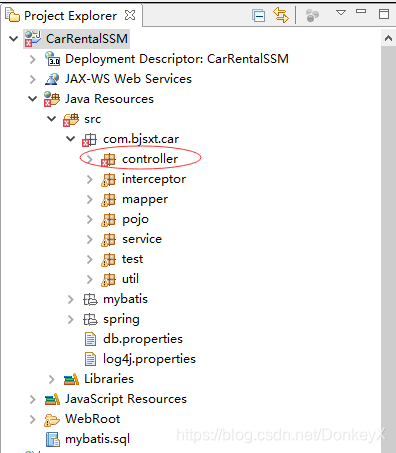Screen dimensions: 396x453
Task: Expand the service package
Action: (89, 239)
